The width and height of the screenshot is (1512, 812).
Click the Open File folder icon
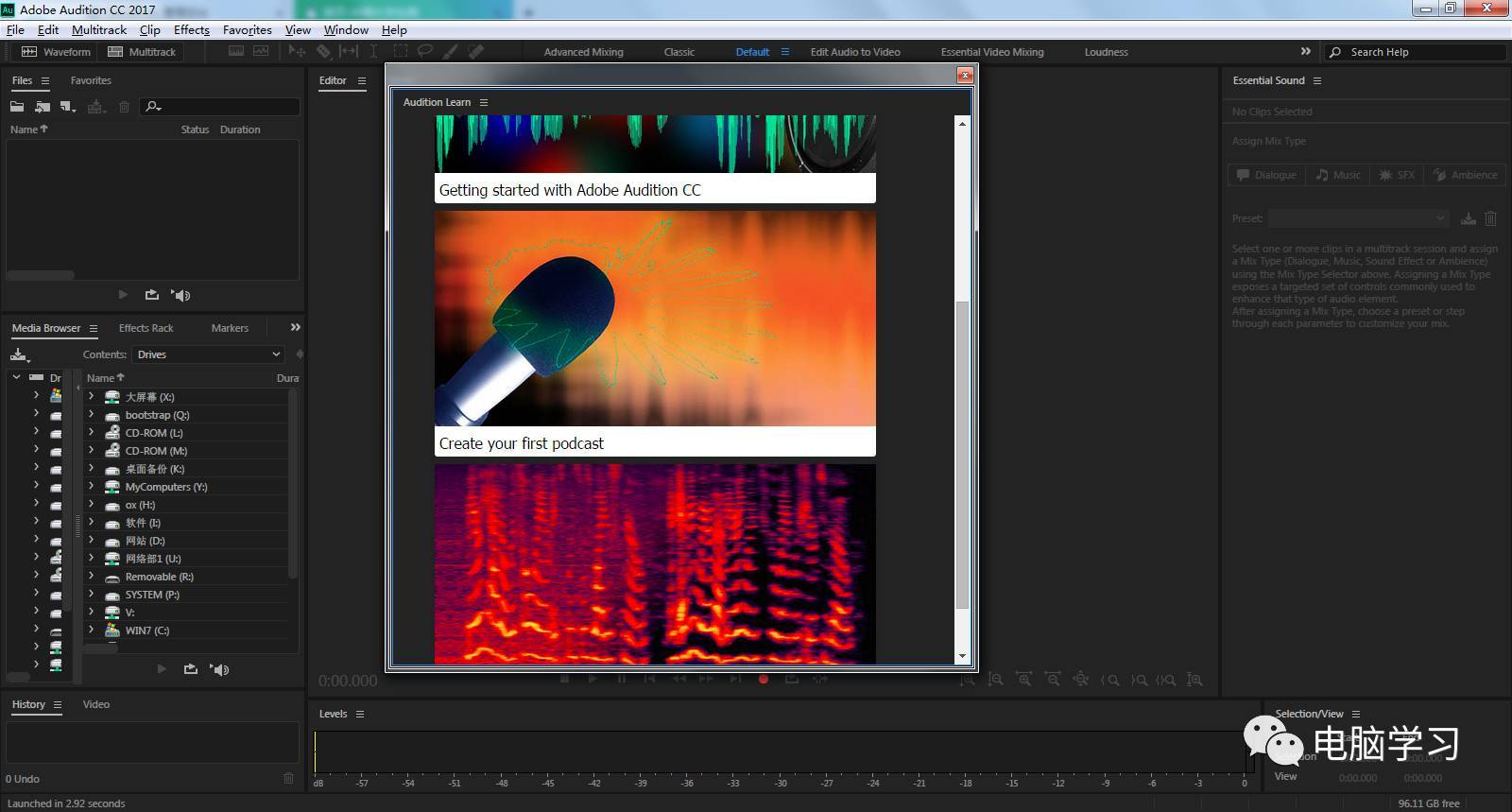pos(17,107)
